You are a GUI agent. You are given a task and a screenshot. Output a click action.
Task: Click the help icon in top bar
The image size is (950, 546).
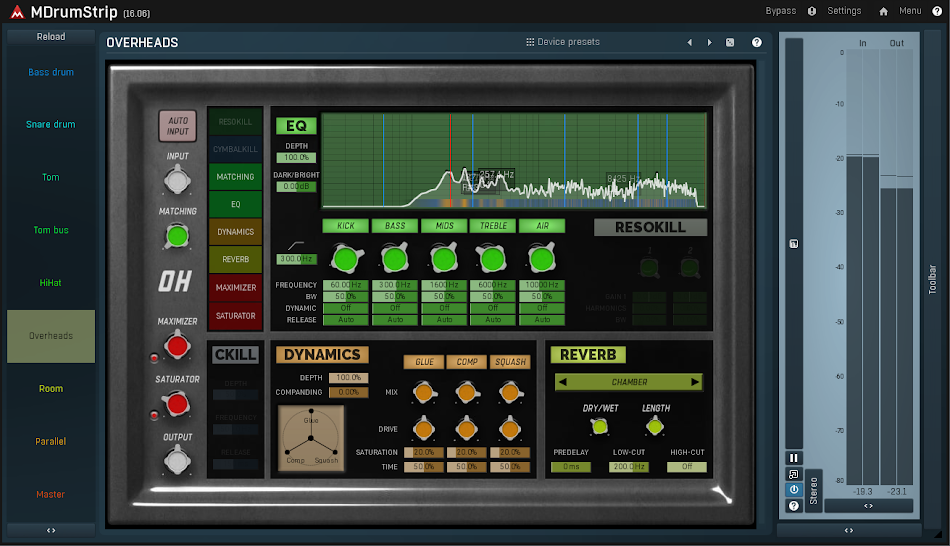(x=937, y=11)
